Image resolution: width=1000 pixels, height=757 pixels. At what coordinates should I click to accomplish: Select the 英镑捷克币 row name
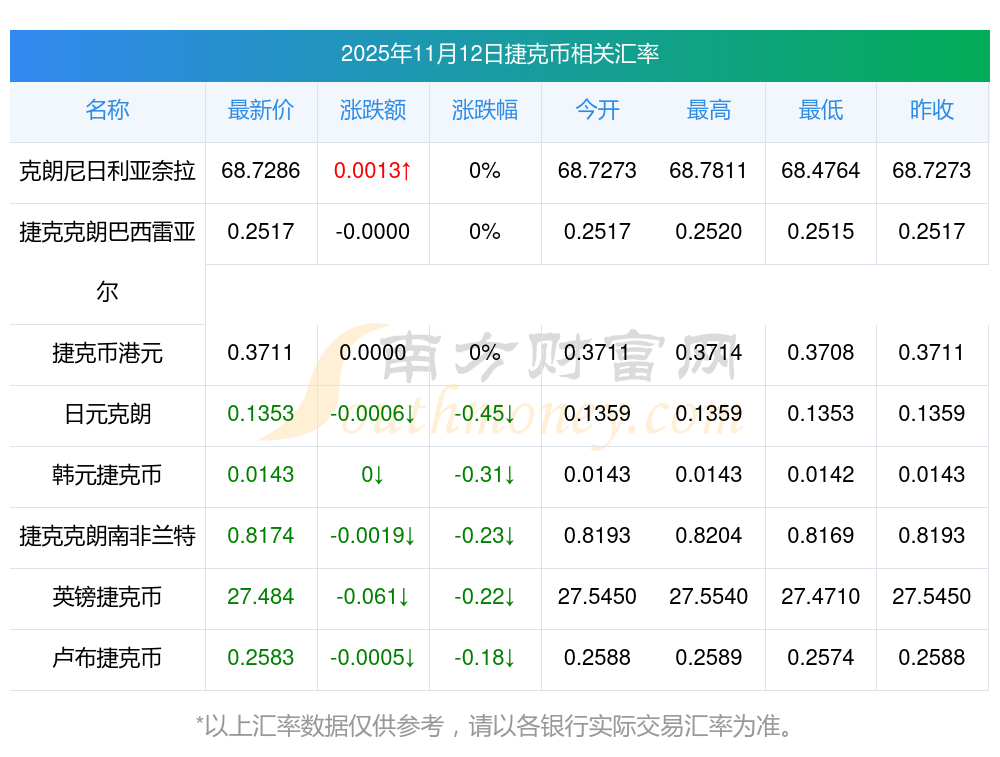(107, 597)
